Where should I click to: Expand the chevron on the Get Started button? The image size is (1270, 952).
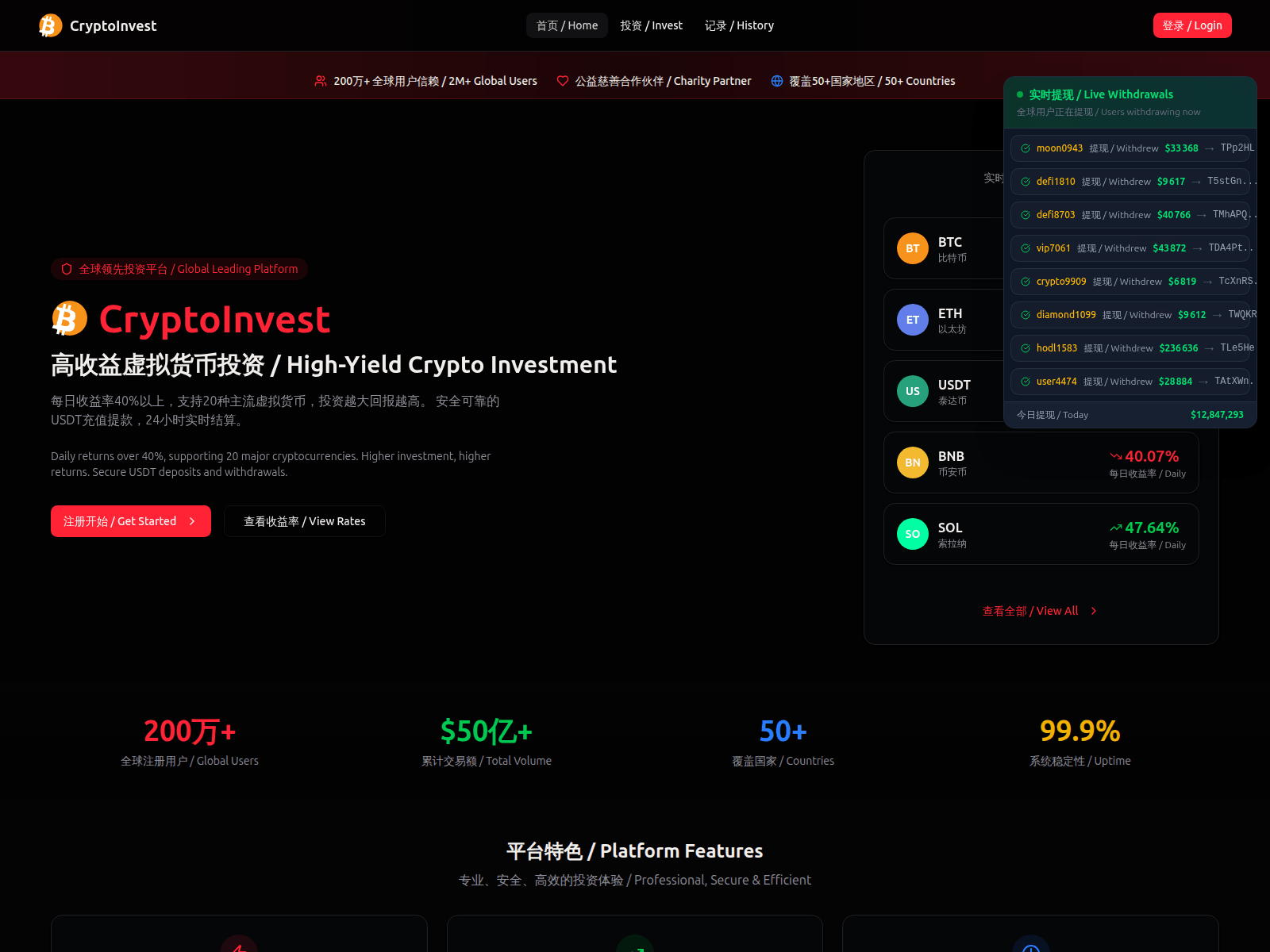coord(193,521)
